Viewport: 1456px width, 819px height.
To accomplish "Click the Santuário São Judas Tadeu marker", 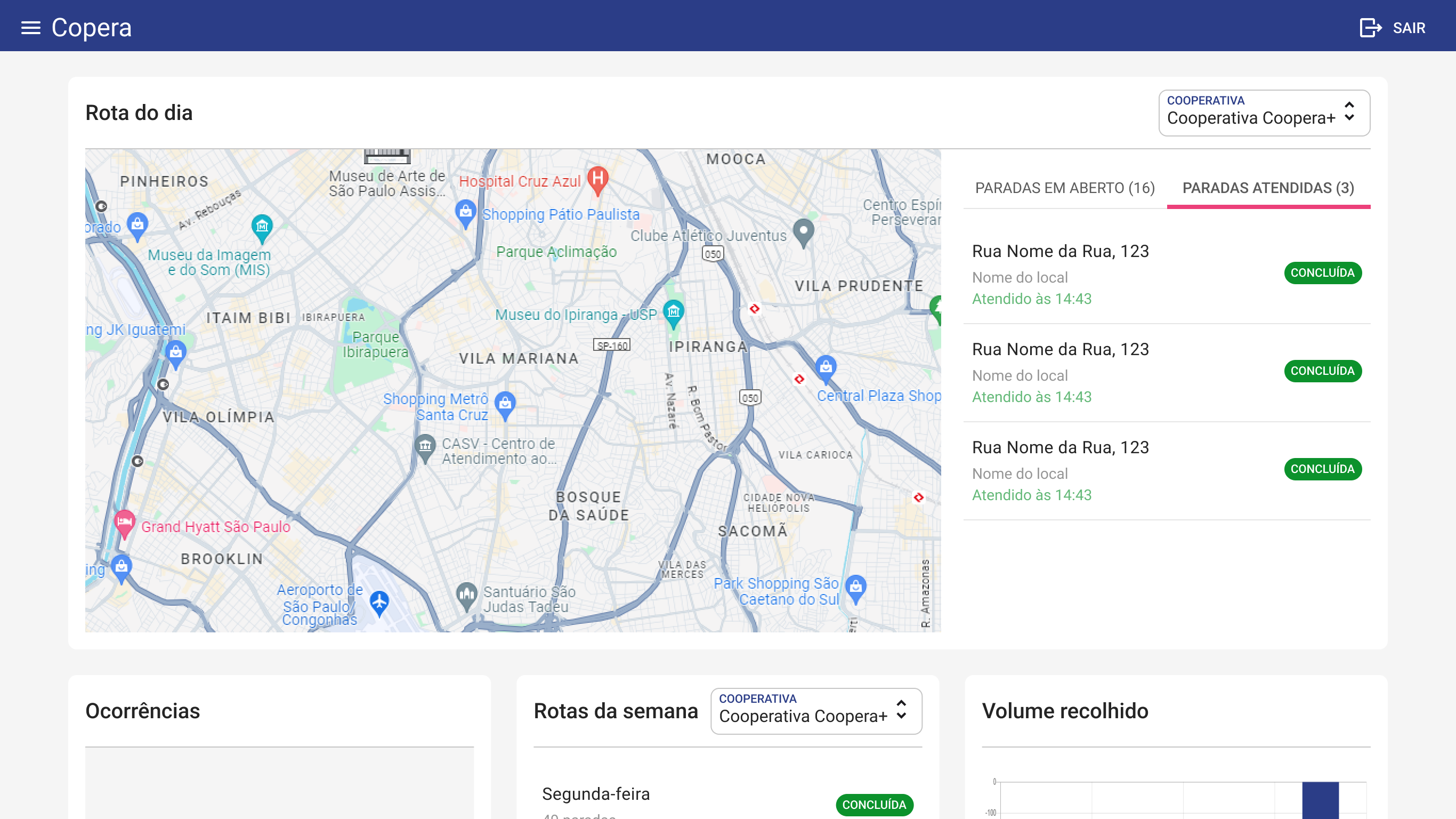I will (466, 595).
